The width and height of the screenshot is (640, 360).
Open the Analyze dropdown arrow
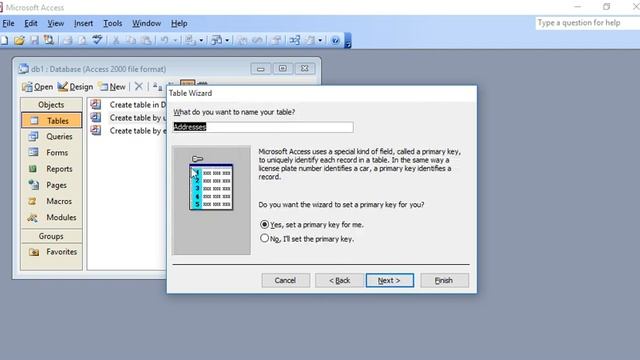pyautogui.click(x=227, y=40)
